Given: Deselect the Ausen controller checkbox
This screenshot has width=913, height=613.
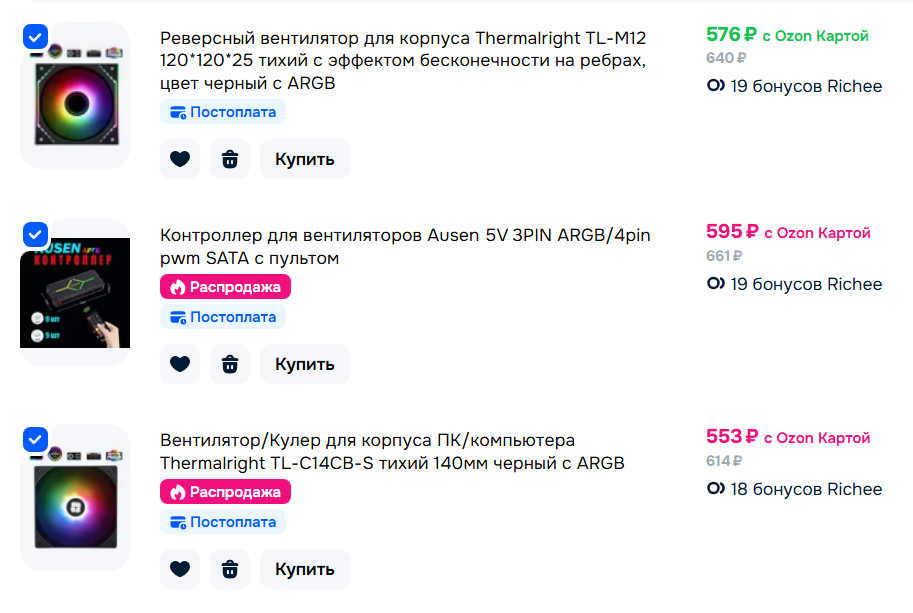Looking at the screenshot, I should (x=35, y=235).
